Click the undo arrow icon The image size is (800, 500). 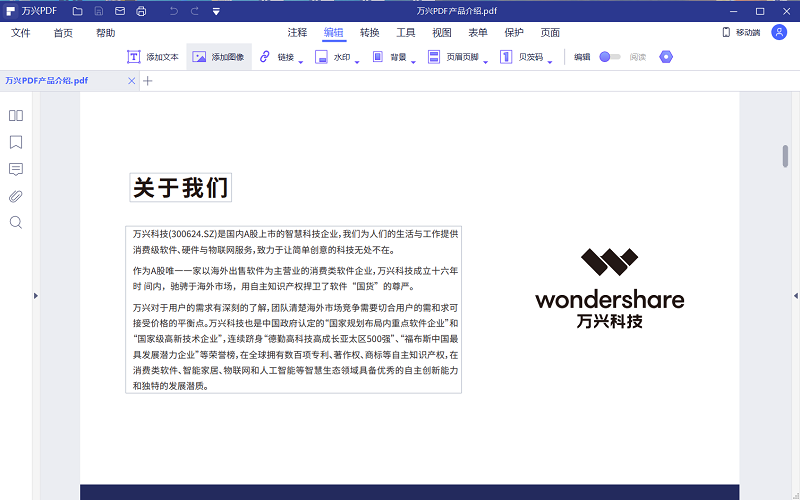tap(173, 11)
